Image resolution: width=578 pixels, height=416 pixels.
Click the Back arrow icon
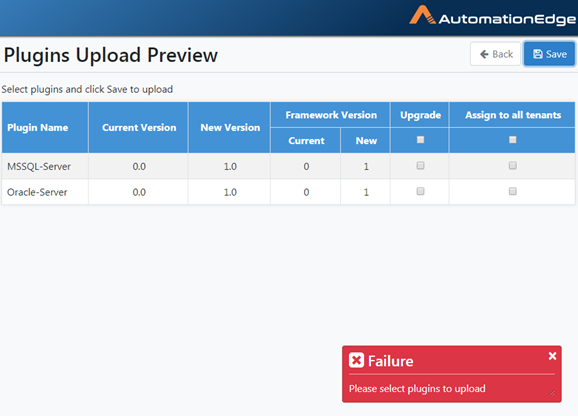click(x=484, y=54)
